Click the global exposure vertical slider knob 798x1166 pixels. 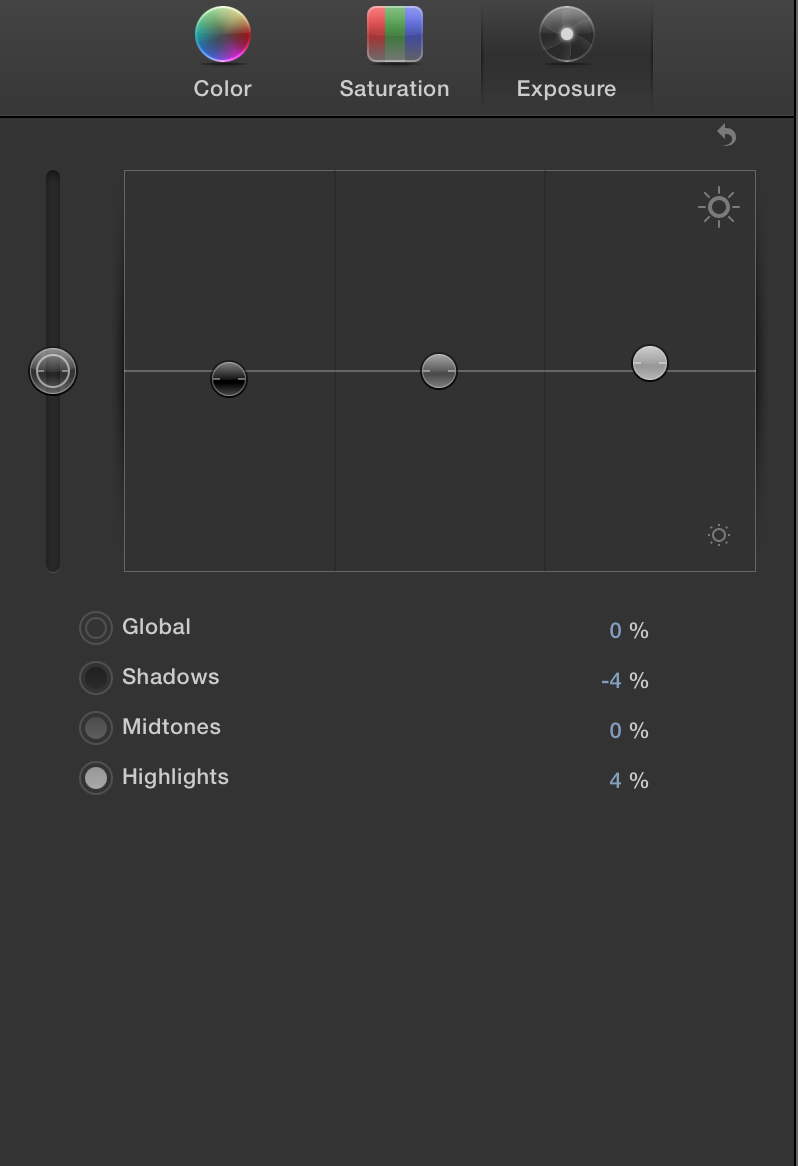pyautogui.click(x=53, y=371)
